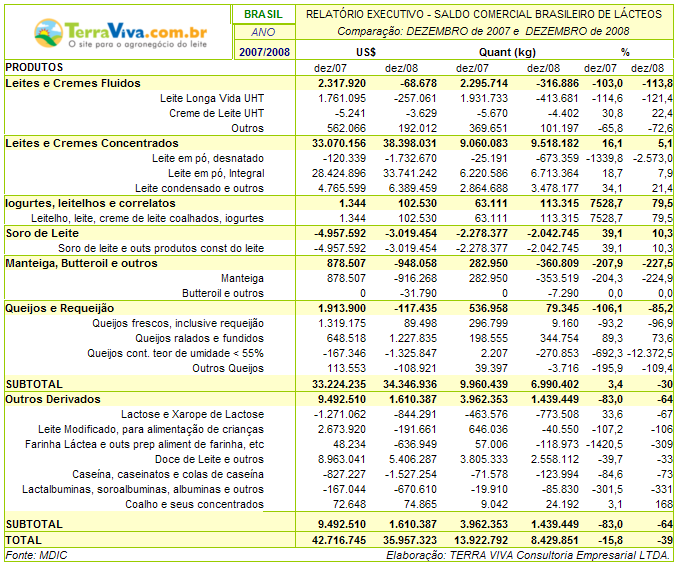681x567 pixels.
Task: Click Leite Longa Vida UHT label
Action: coord(212,99)
